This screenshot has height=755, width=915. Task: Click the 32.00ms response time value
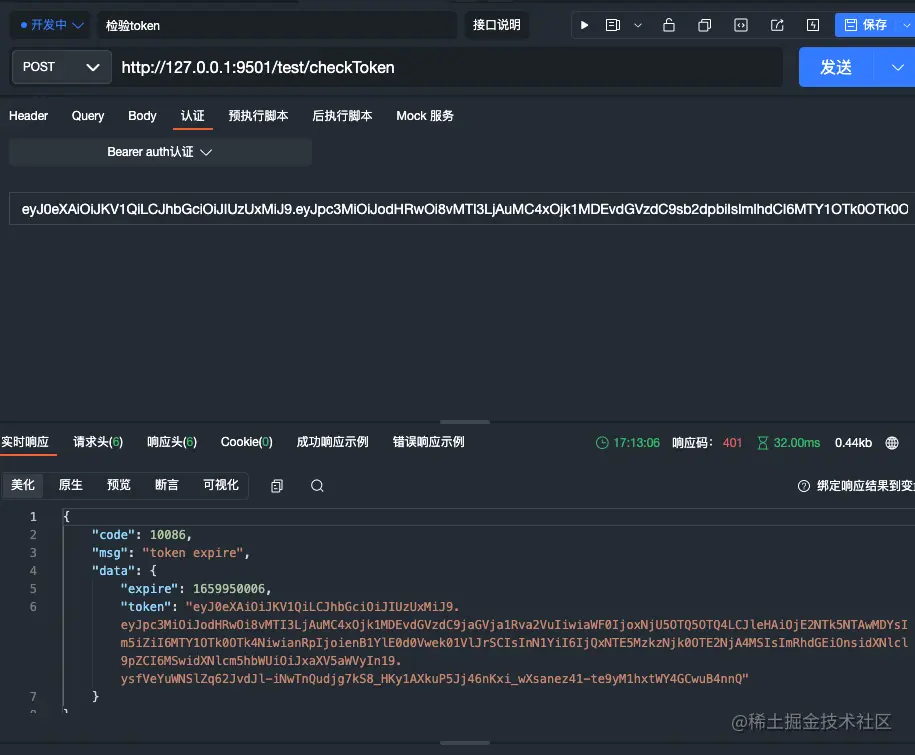point(797,443)
